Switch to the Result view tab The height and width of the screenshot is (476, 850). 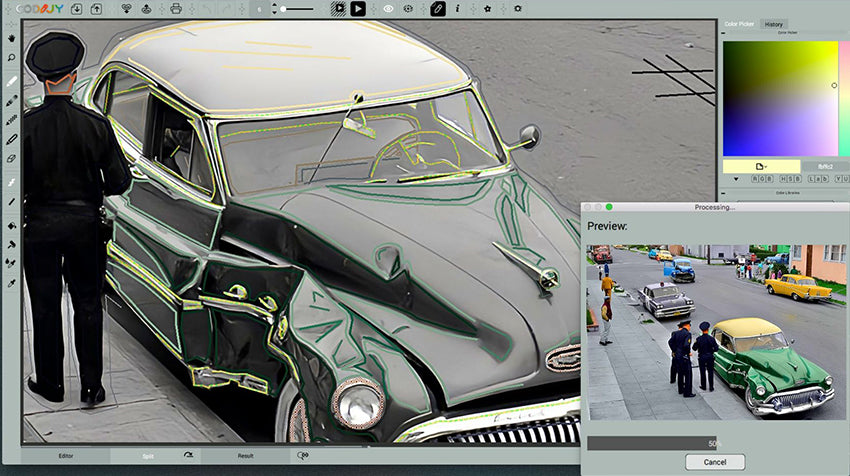245,455
